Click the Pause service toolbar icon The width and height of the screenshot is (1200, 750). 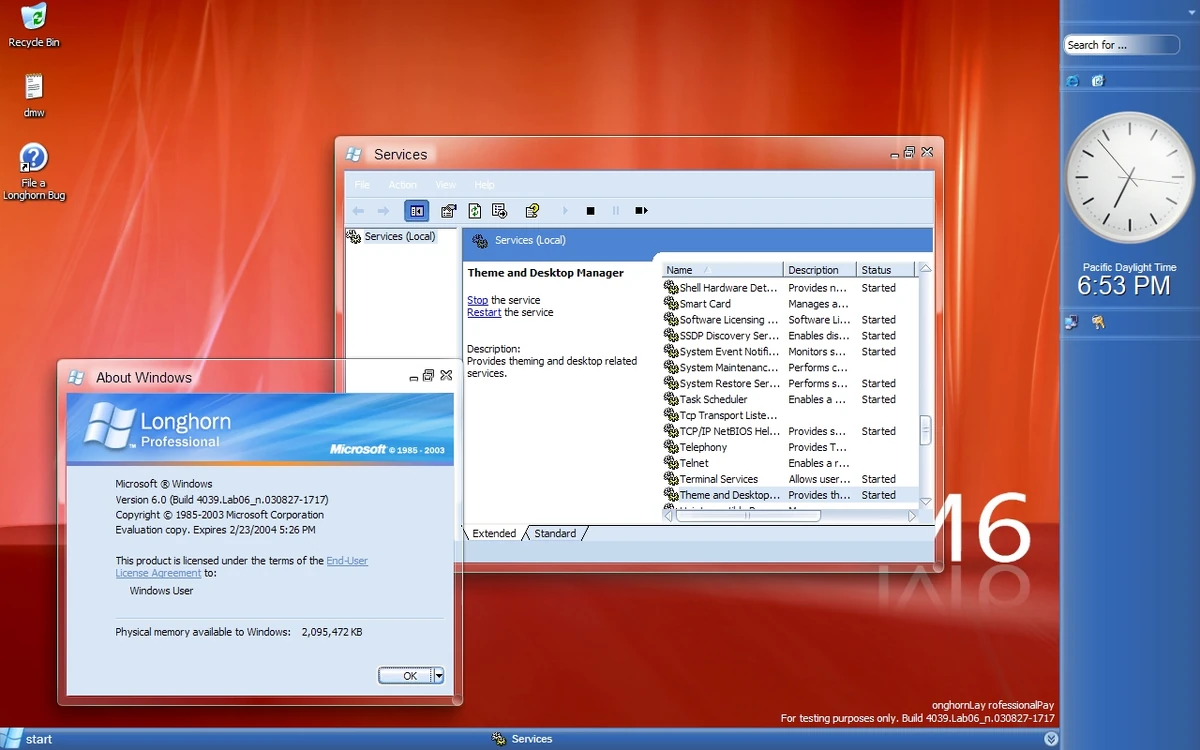[x=615, y=210]
